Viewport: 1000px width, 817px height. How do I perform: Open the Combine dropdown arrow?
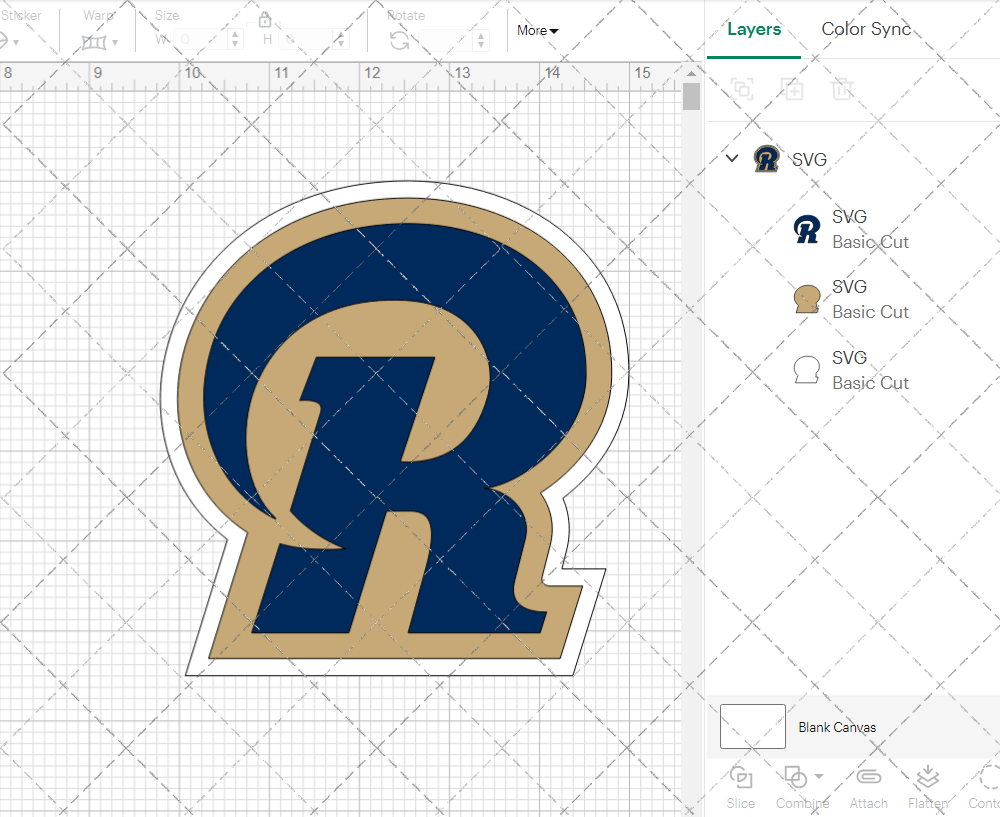(x=819, y=776)
